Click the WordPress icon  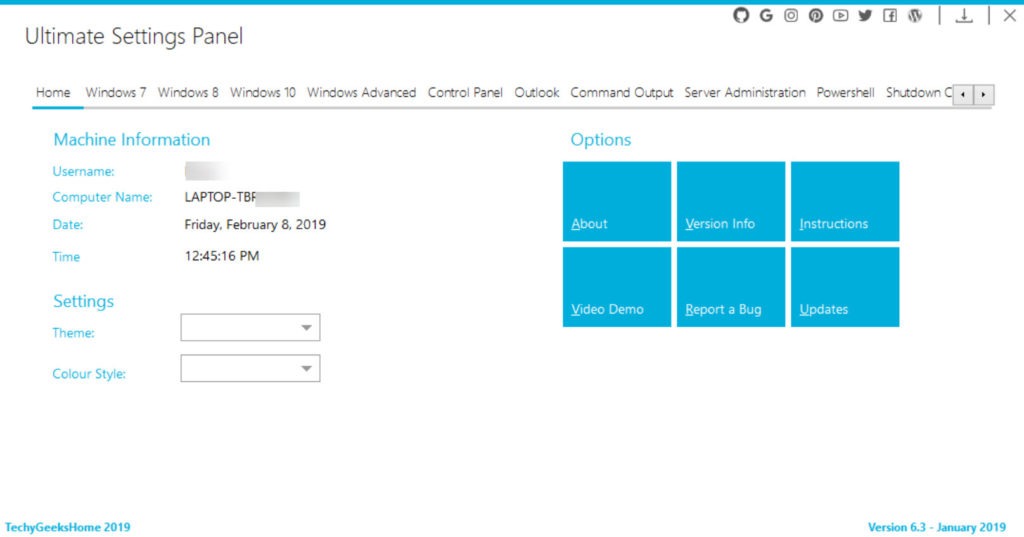(915, 15)
